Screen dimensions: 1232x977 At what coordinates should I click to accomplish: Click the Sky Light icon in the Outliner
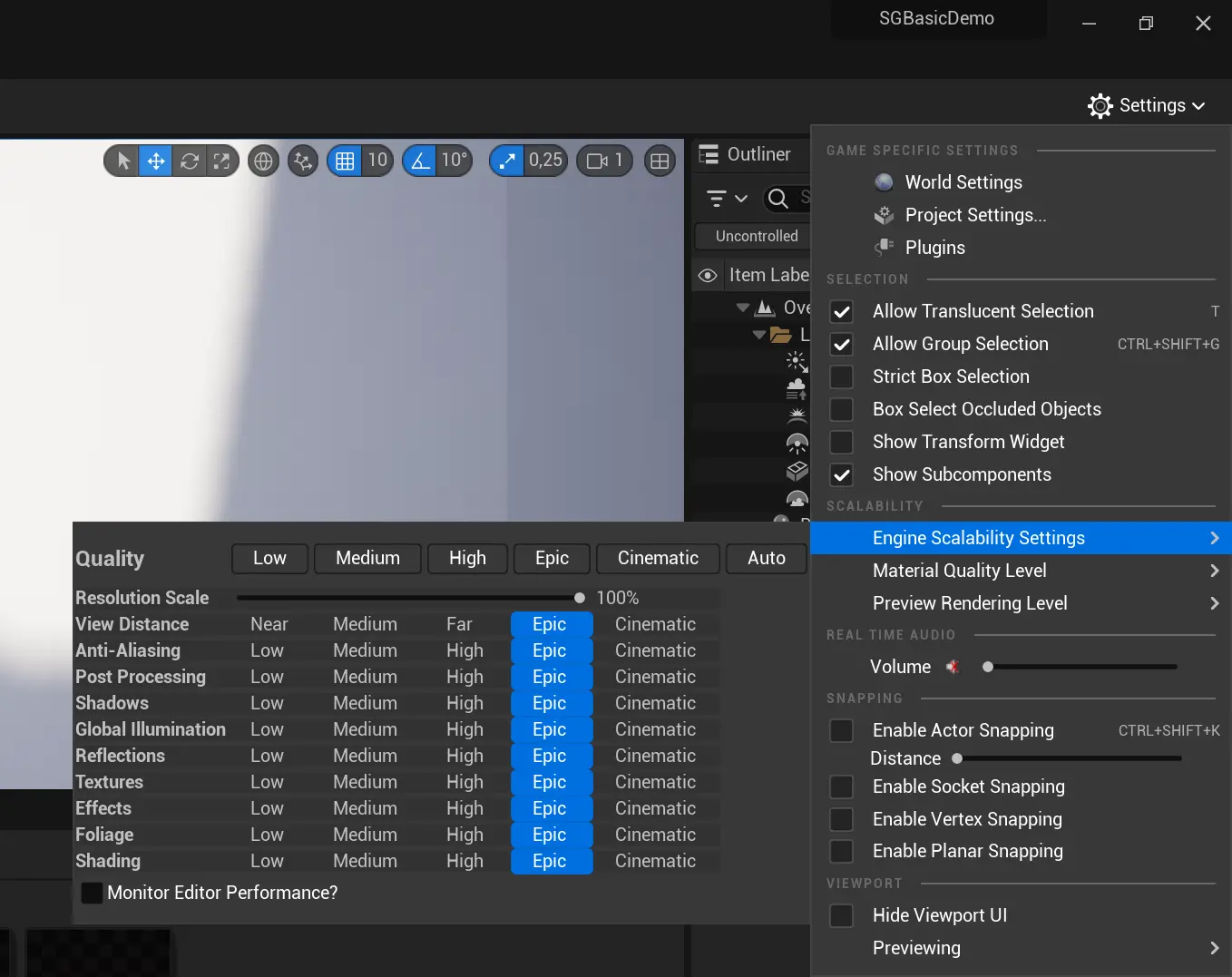[796, 443]
